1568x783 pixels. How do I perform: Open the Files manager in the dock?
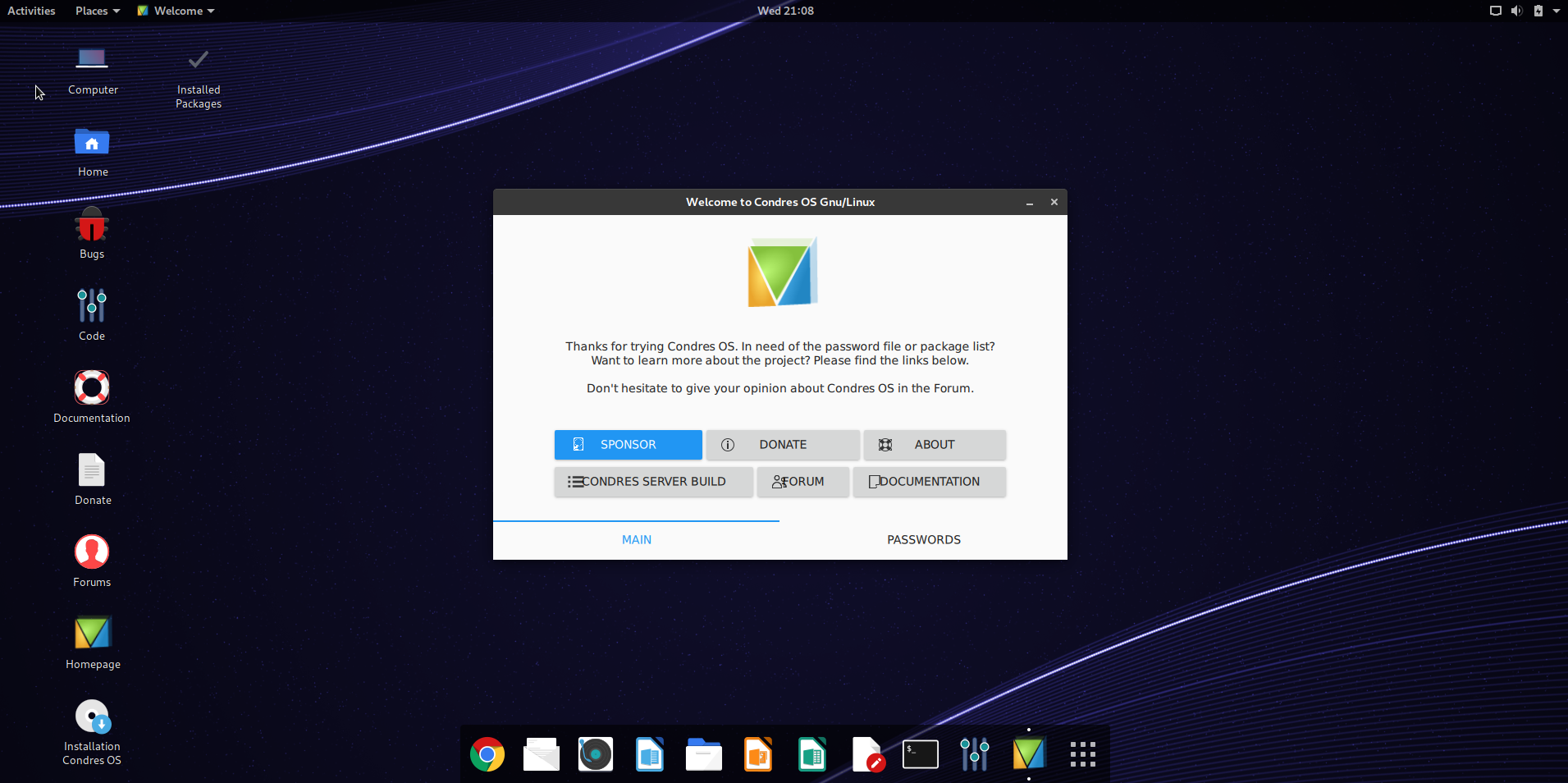tap(704, 754)
